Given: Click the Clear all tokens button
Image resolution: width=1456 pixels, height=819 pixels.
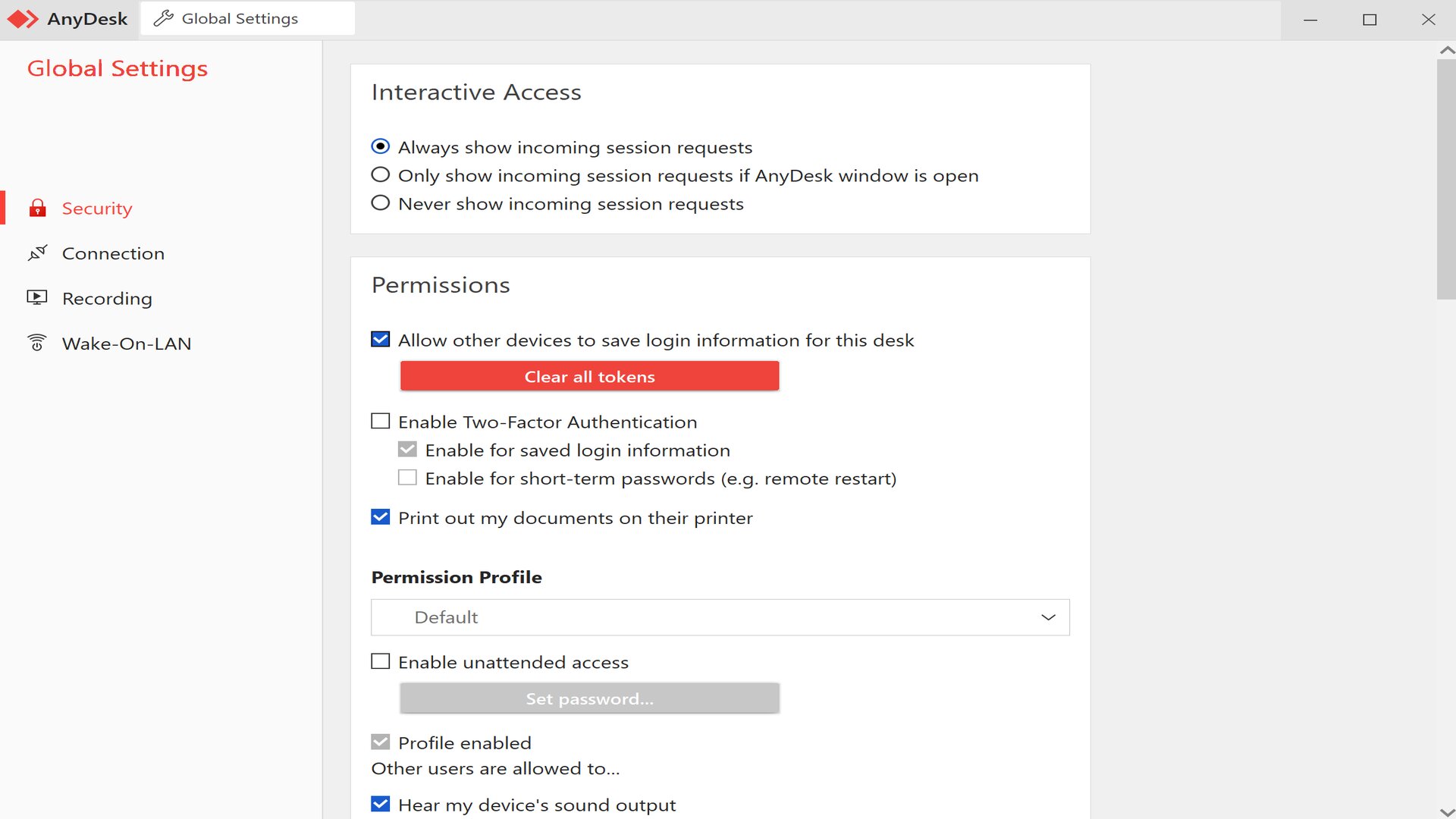Looking at the screenshot, I should coord(589,376).
